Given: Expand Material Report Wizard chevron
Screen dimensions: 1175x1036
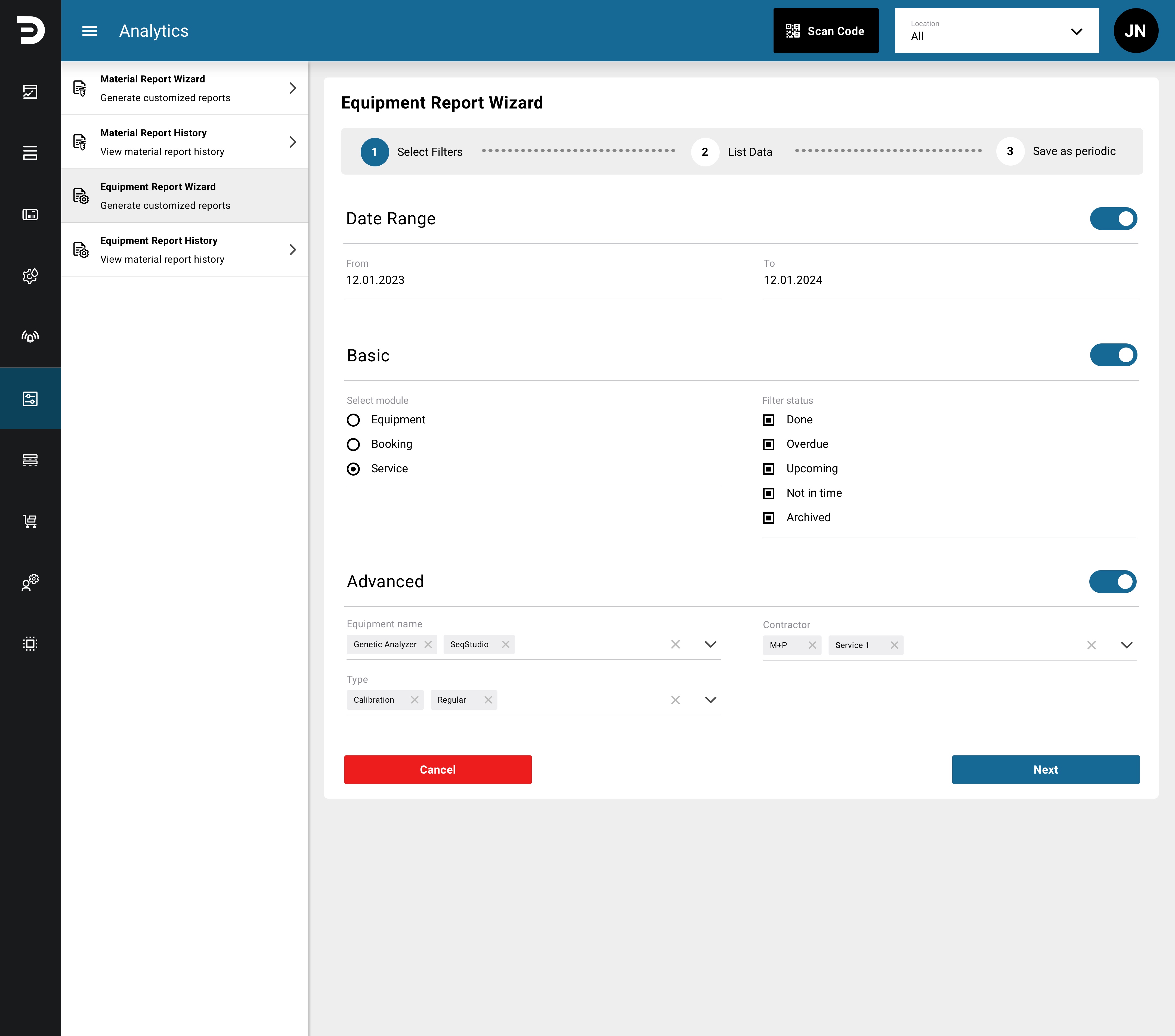Looking at the screenshot, I should pos(293,88).
